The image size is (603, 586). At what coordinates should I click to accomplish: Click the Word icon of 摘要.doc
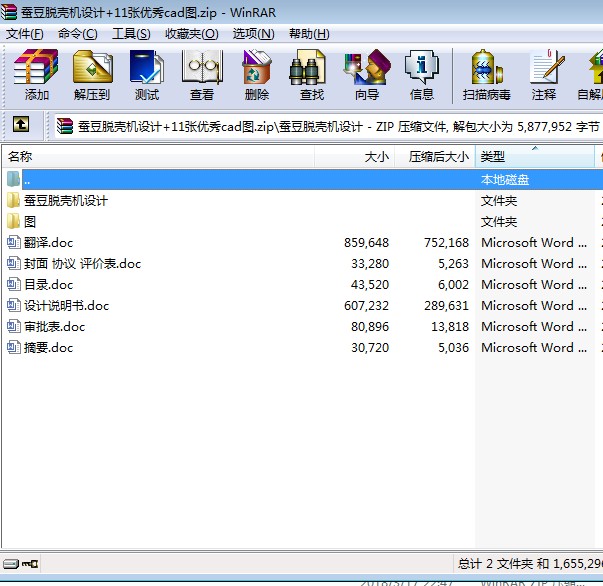click(x=14, y=348)
